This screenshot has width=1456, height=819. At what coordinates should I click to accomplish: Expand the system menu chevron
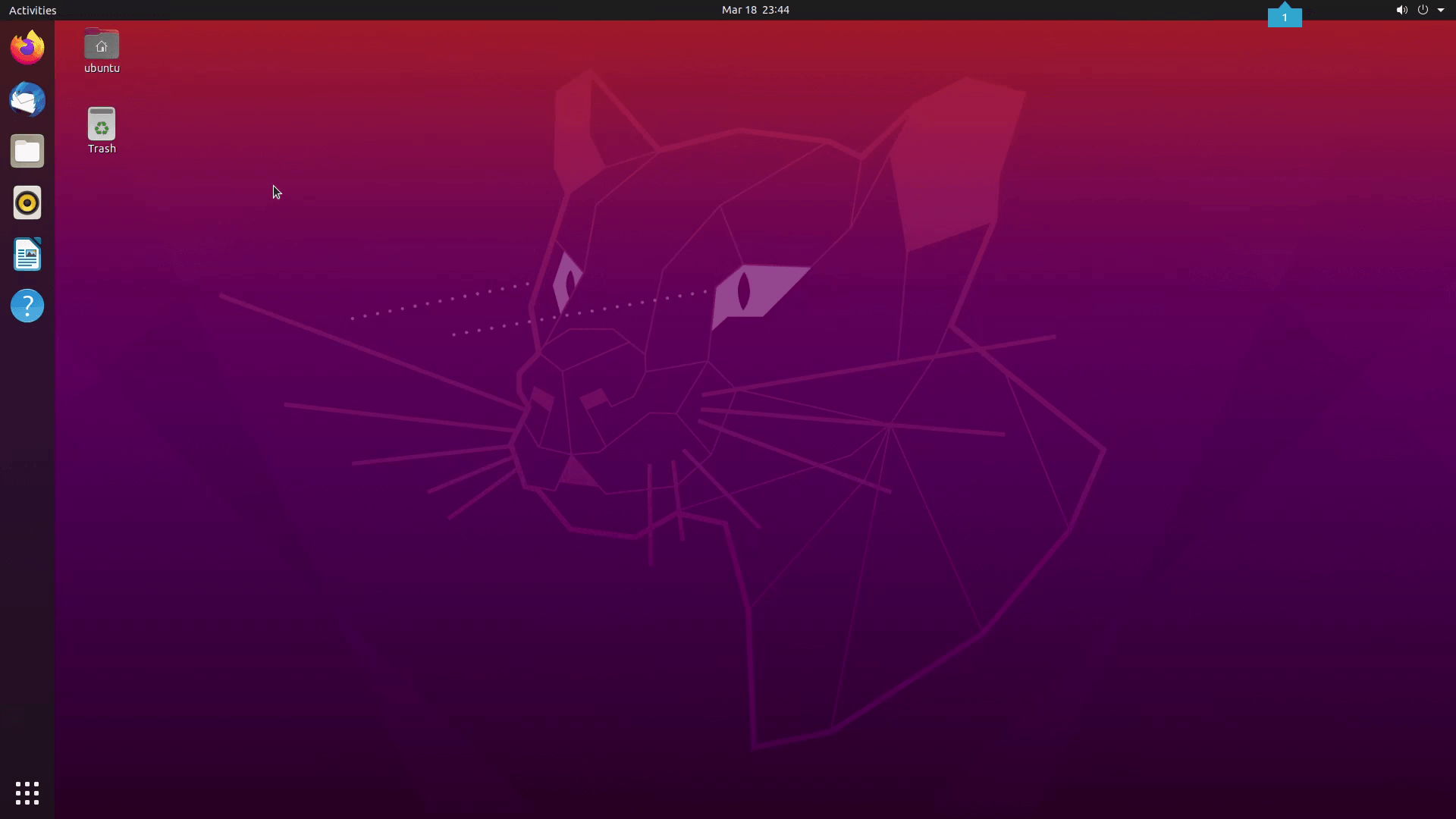pyautogui.click(x=1442, y=10)
